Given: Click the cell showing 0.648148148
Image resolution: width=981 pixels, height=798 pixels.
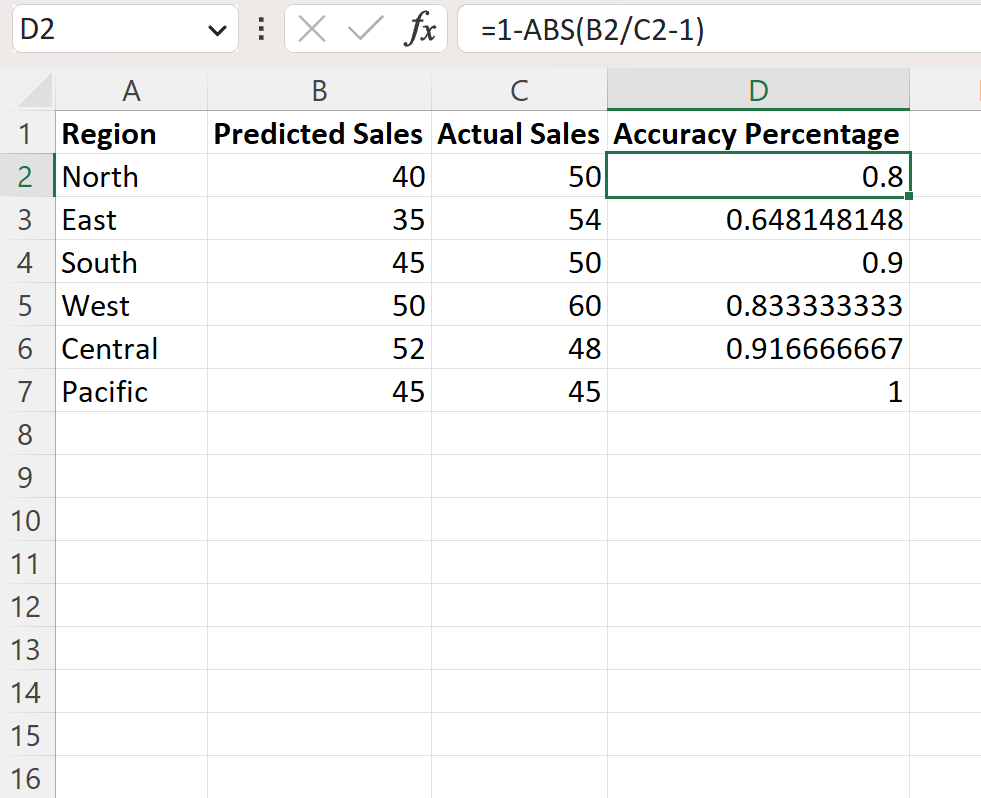Looking at the screenshot, I should click(758, 219).
